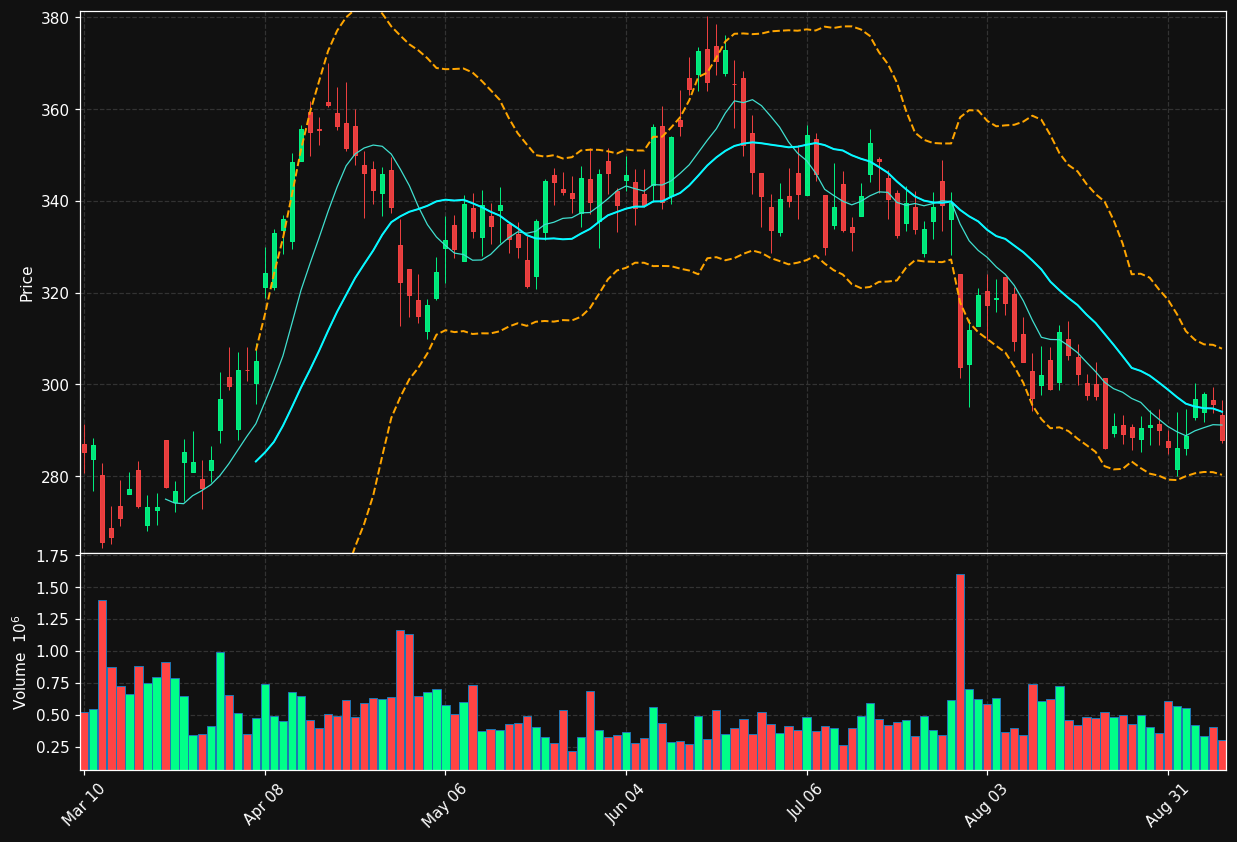
Task: Click the 360 price tick label
Action: (x=55, y=110)
